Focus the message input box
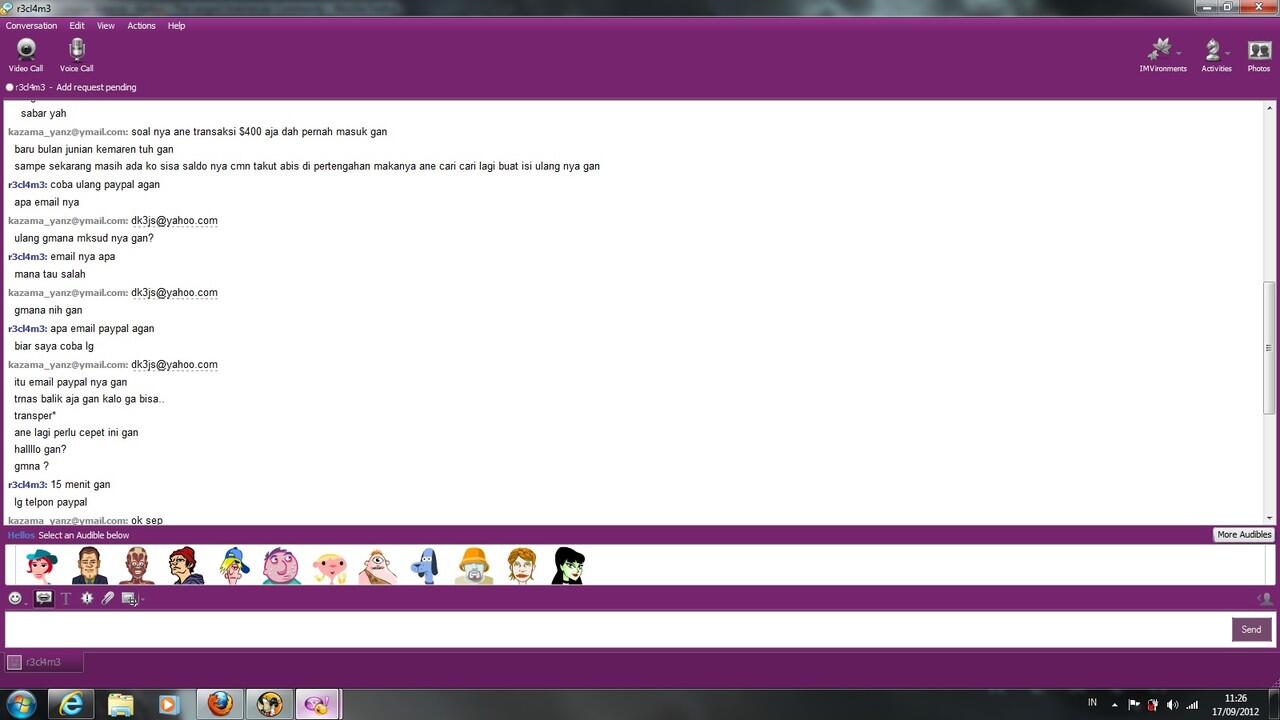1280x720 pixels. pos(617,629)
